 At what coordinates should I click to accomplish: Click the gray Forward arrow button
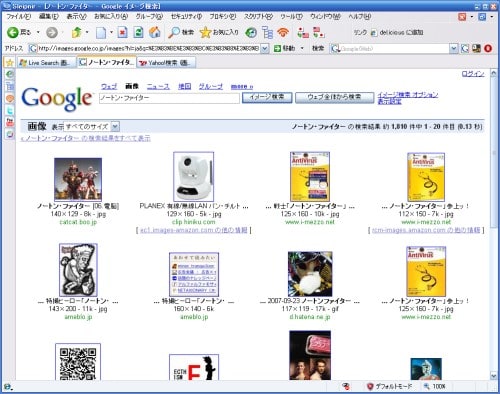[x=52, y=32]
